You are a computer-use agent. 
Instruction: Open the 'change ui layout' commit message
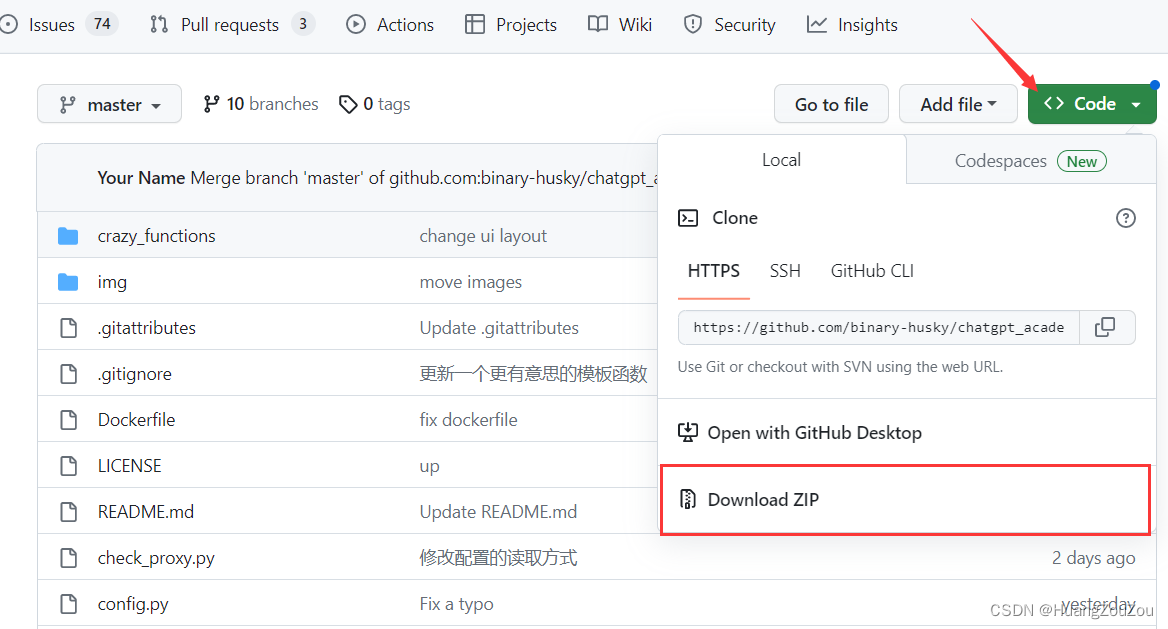point(483,236)
